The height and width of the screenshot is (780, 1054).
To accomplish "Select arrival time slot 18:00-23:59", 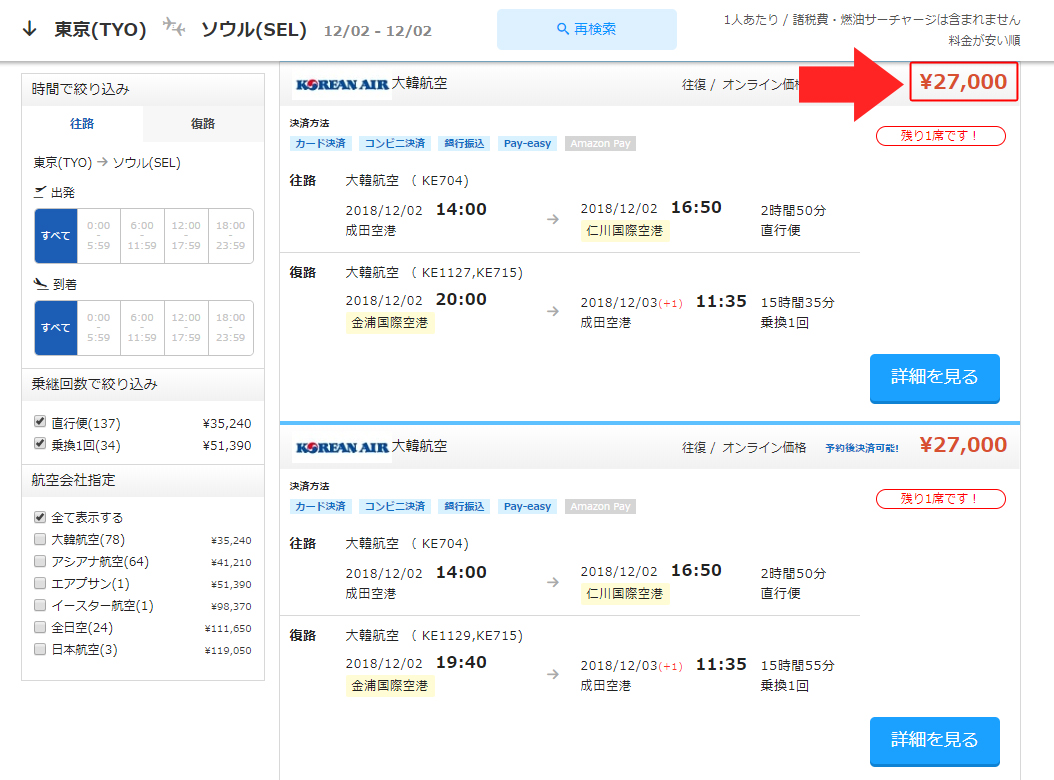I will click(231, 328).
